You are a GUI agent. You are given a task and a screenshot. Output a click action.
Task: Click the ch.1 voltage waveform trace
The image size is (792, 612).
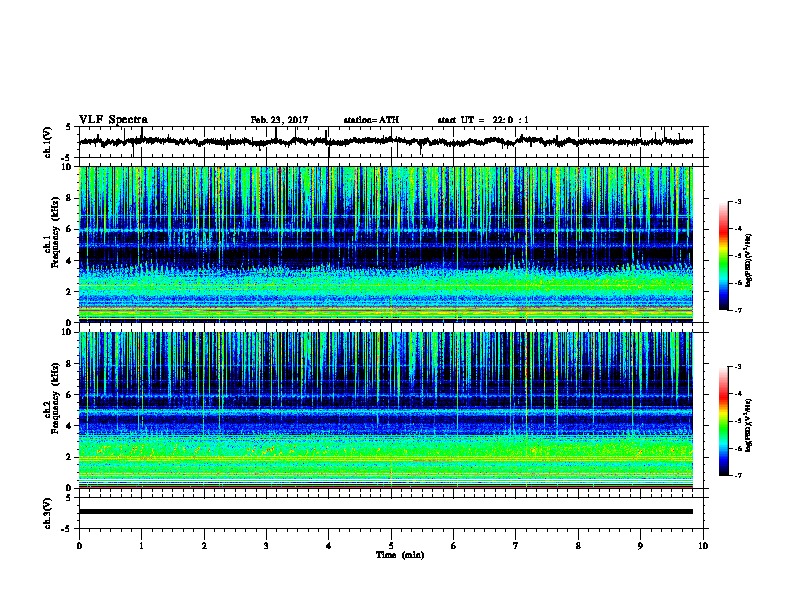(386, 142)
